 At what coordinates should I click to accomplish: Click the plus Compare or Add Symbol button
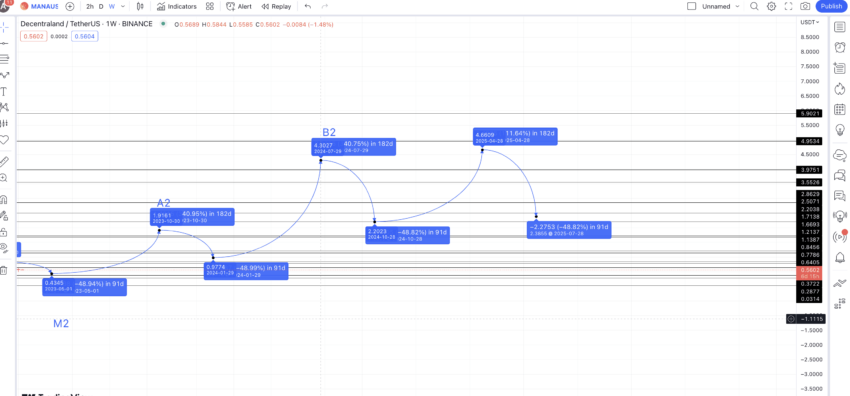click(70, 7)
